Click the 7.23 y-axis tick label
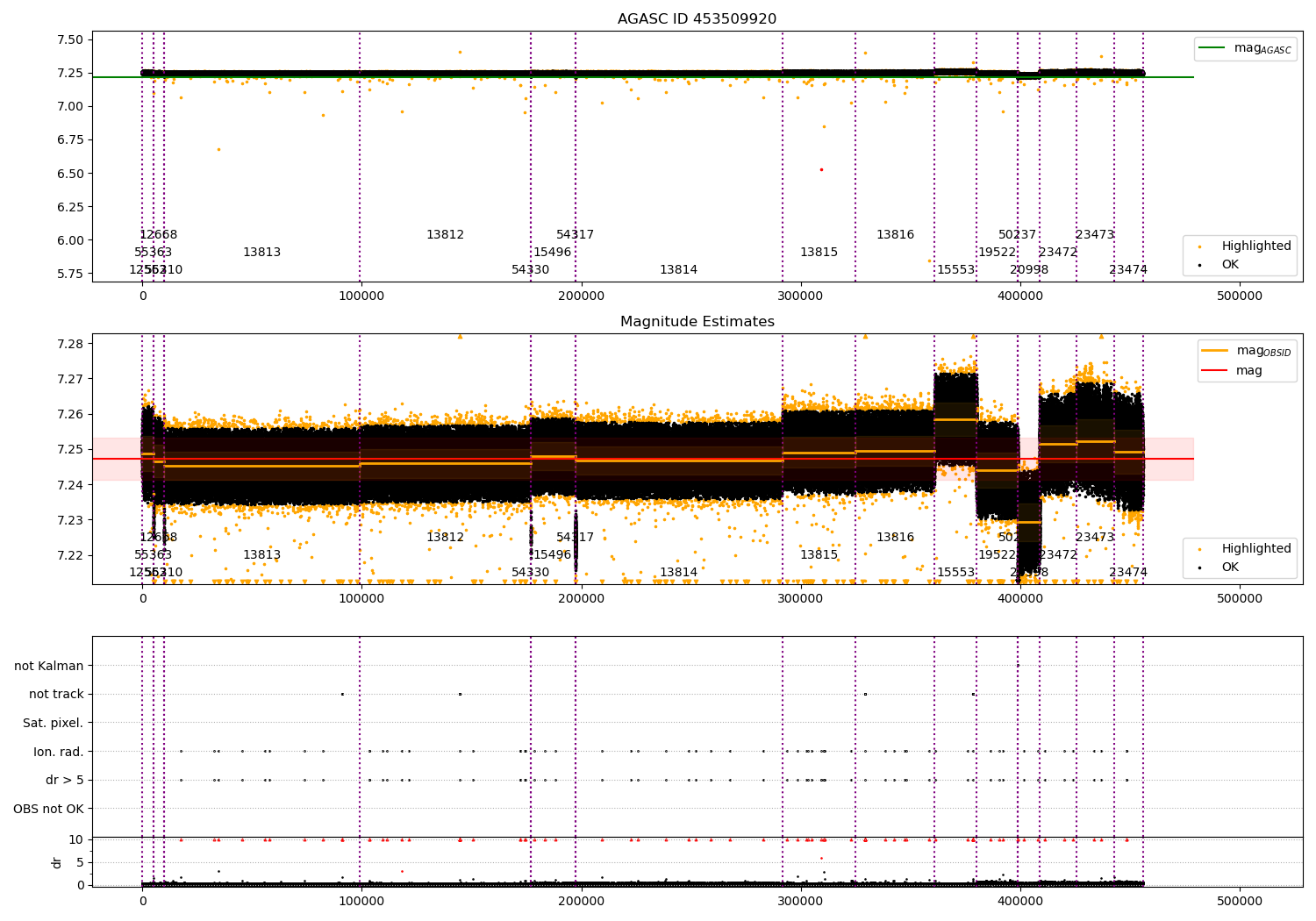The width and height of the screenshot is (1316, 921). (69, 520)
